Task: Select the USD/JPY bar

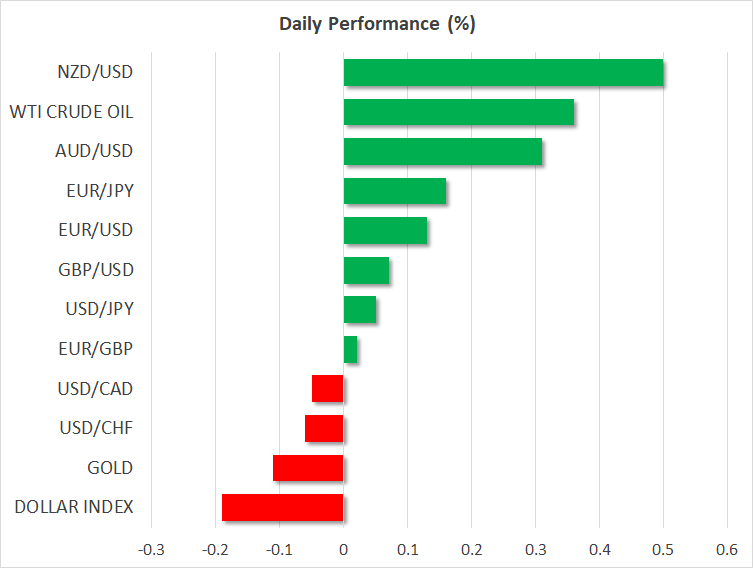Action: point(359,310)
